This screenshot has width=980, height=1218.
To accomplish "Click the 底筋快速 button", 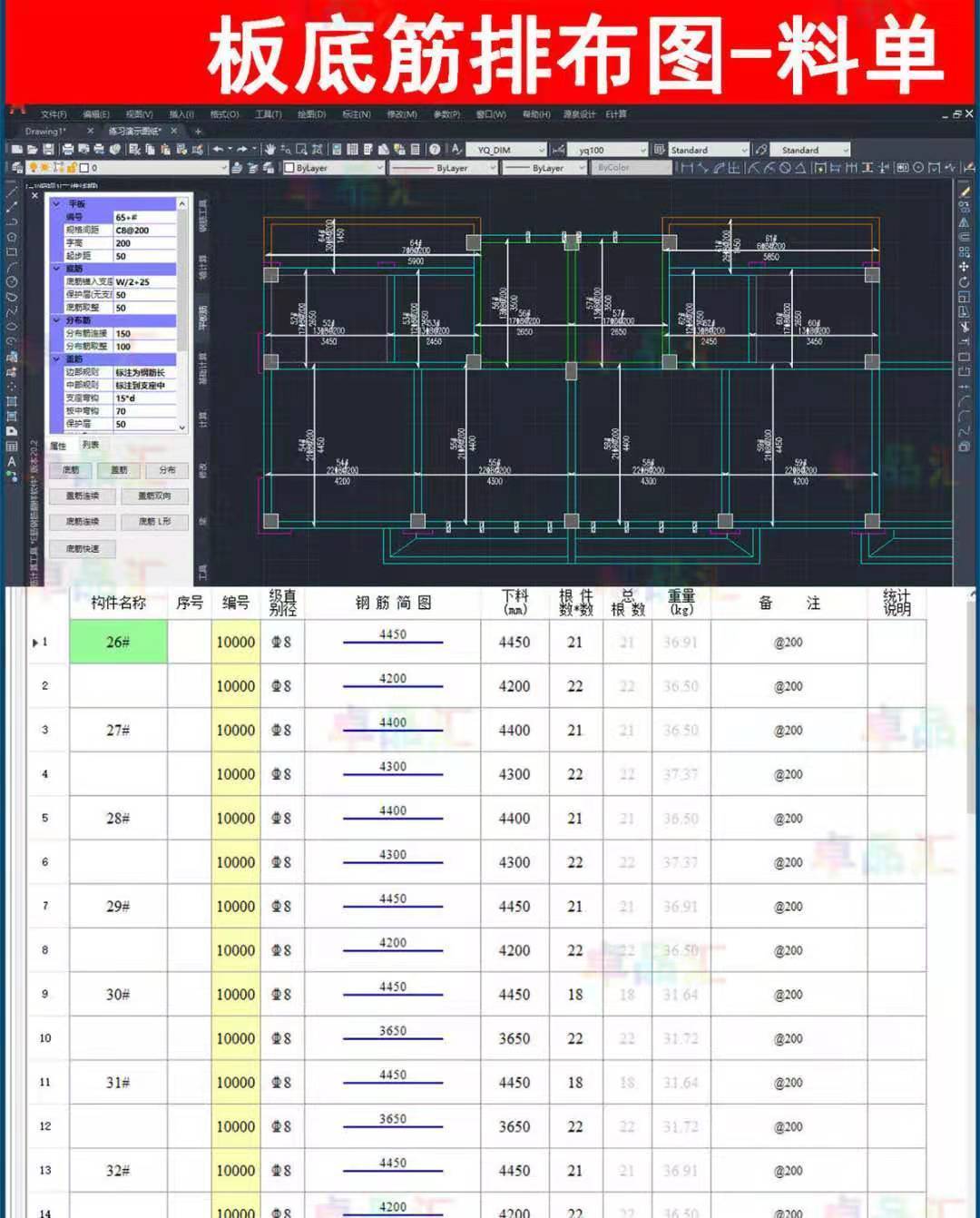I will pyautogui.click(x=83, y=549).
